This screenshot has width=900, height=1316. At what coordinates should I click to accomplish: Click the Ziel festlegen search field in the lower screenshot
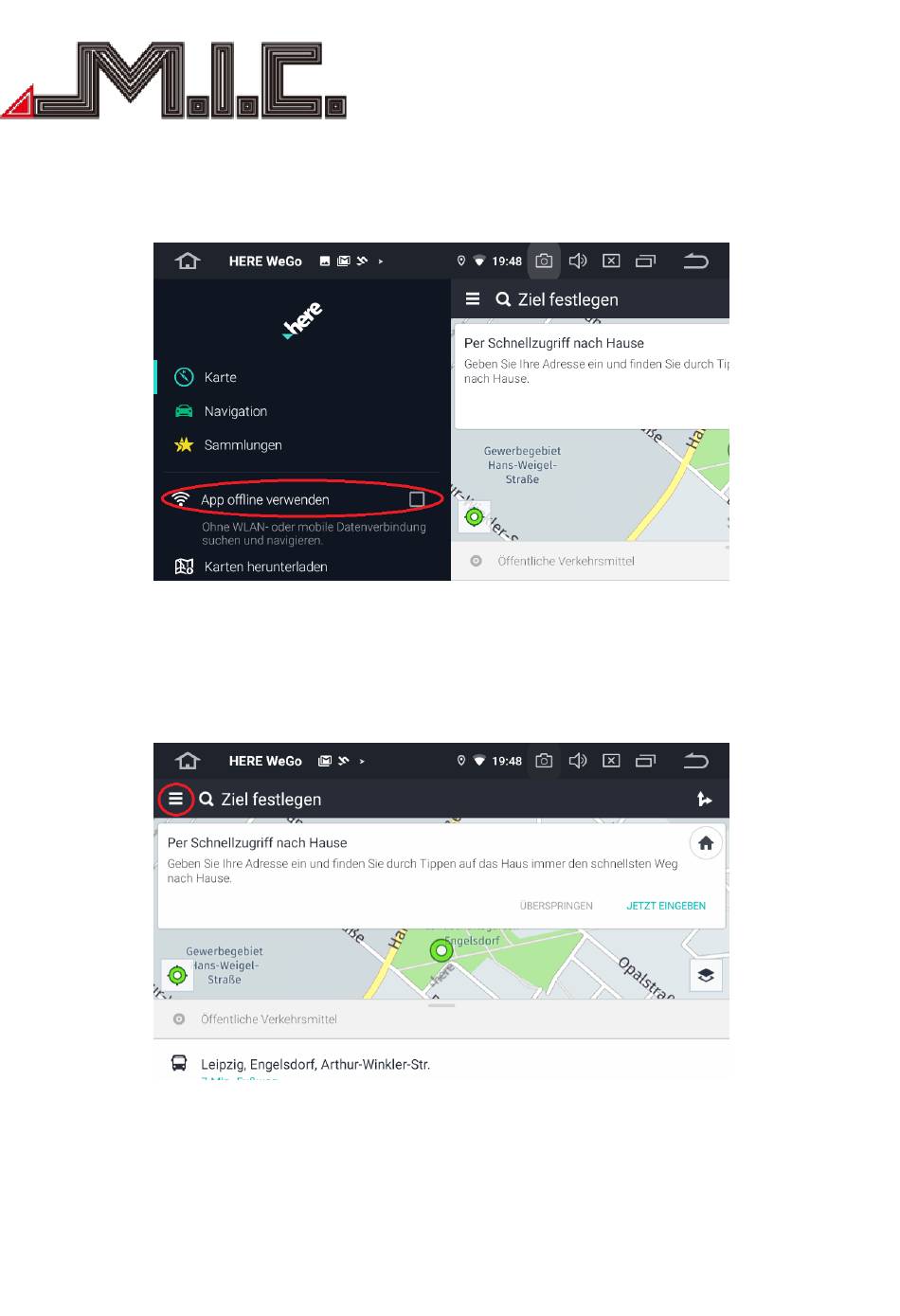271,800
